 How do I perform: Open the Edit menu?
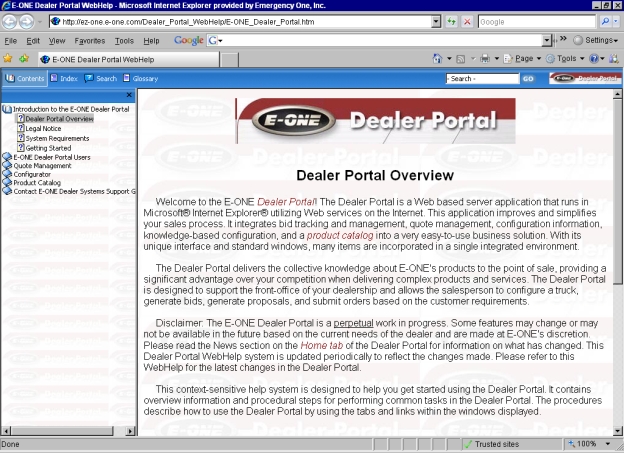(x=33, y=41)
